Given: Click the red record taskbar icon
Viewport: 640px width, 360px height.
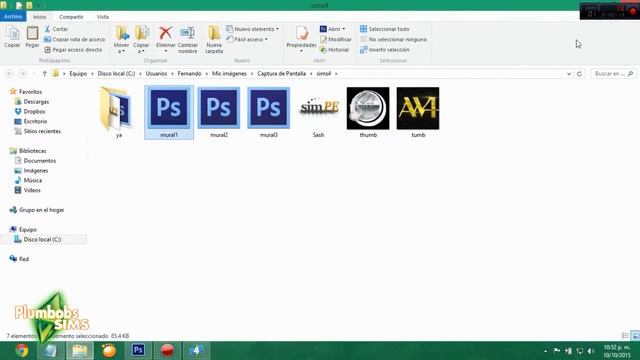Looking at the screenshot, I should (167, 350).
